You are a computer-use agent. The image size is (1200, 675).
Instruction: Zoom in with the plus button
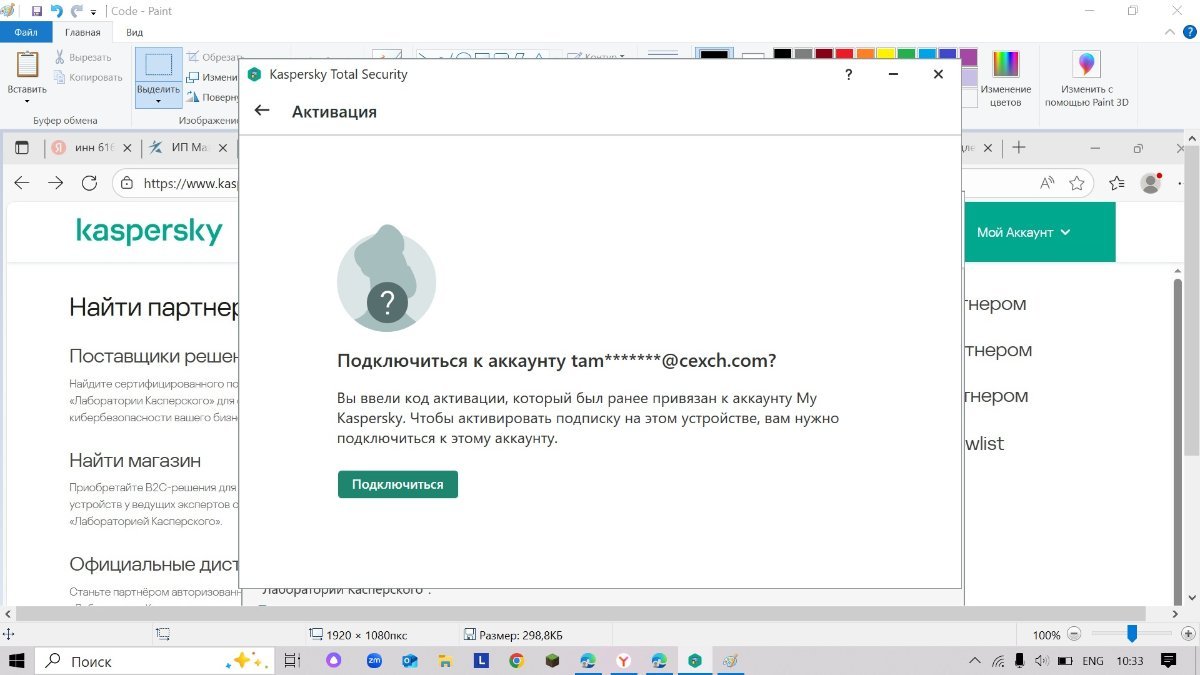[1186, 634]
